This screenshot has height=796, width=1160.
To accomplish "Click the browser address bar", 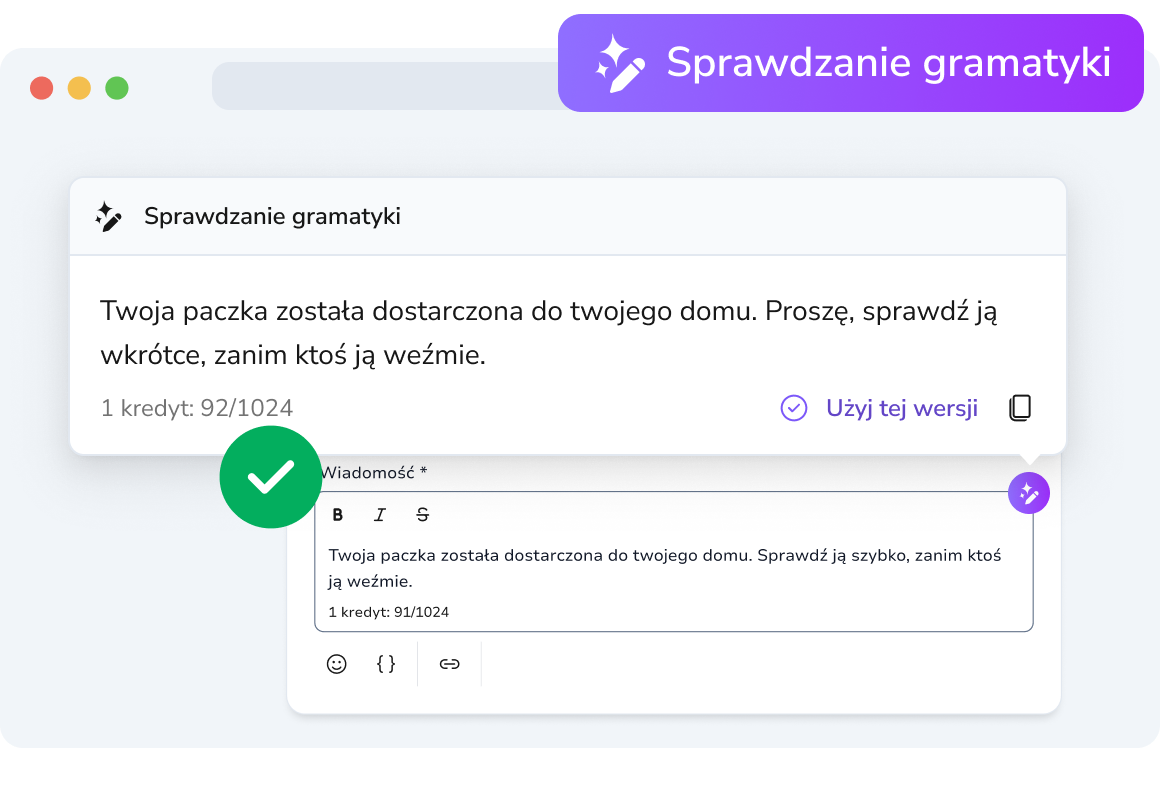I will pyautogui.click(x=385, y=87).
